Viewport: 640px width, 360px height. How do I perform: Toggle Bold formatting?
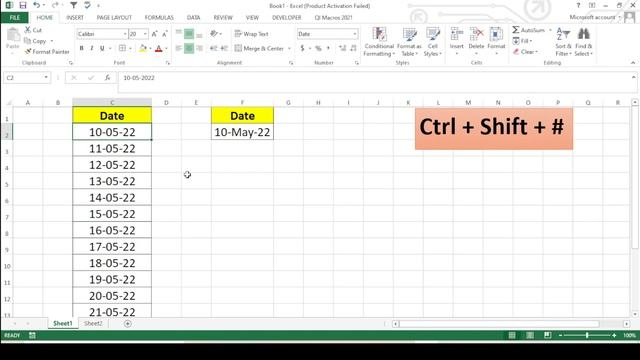[x=82, y=48]
